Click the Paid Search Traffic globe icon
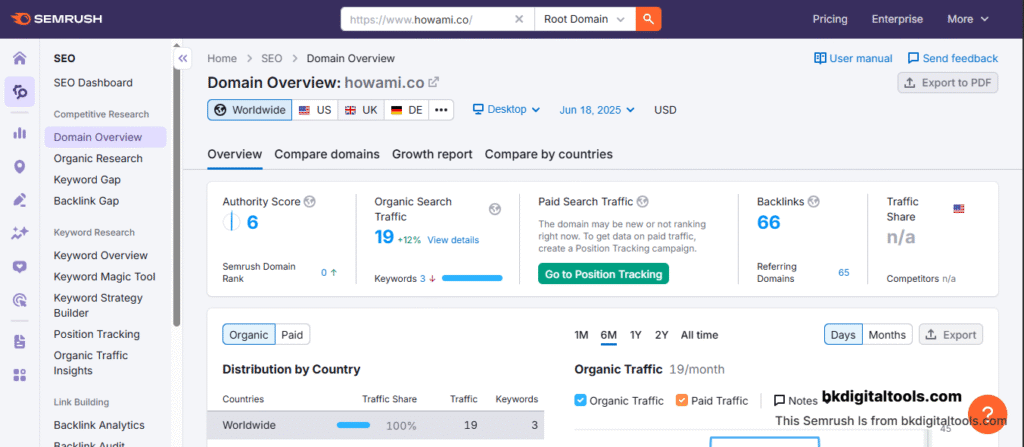Viewport: 1024px width, 447px height. pos(643,202)
